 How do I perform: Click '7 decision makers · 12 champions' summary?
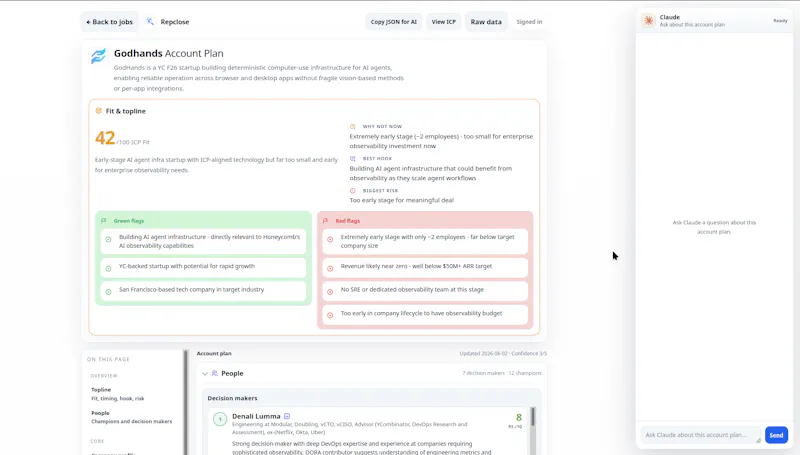pyautogui.click(x=502, y=373)
